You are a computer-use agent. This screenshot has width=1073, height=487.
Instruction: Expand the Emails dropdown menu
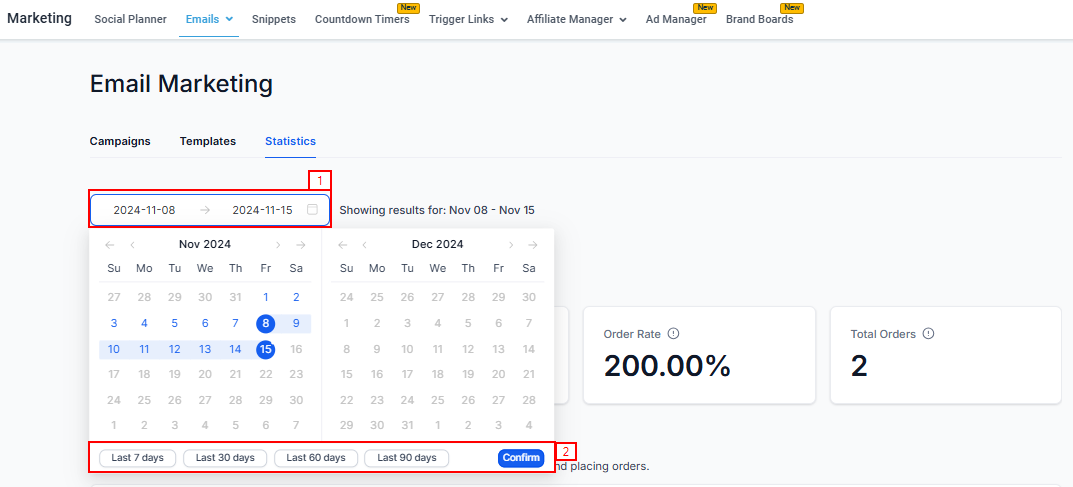pyautogui.click(x=209, y=19)
